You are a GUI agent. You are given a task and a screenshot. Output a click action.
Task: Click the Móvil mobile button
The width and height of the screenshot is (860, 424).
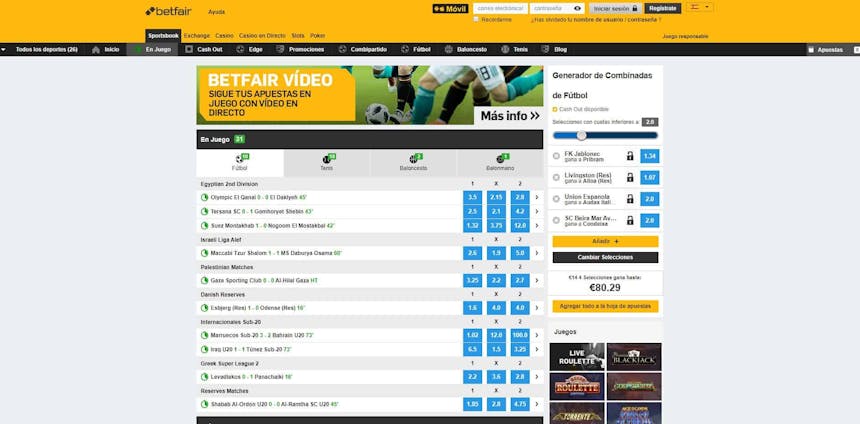click(x=450, y=9)
